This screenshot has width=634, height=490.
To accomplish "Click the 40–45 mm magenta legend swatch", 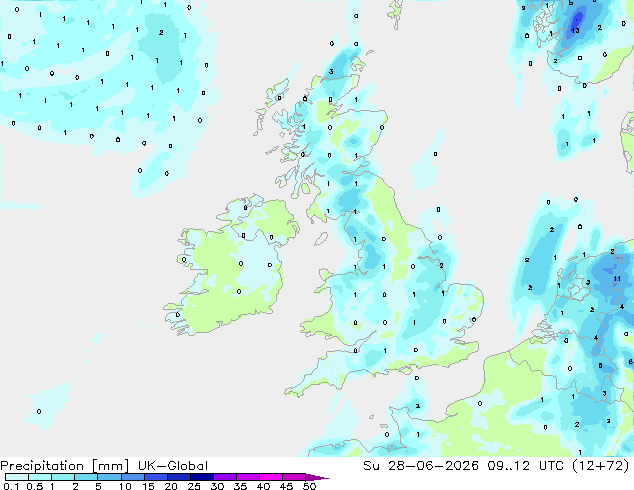I will 271,477.
